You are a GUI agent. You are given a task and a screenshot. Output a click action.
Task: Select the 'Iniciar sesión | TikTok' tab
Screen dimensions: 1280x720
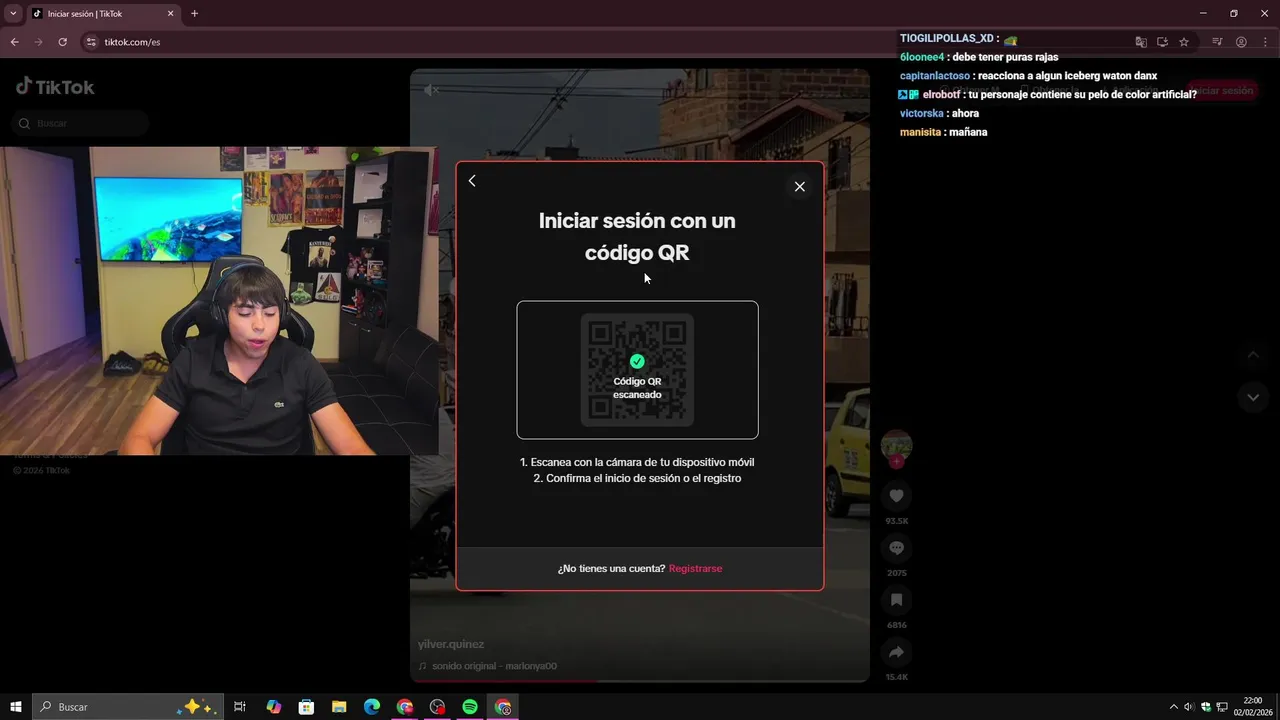pos(98,14)
